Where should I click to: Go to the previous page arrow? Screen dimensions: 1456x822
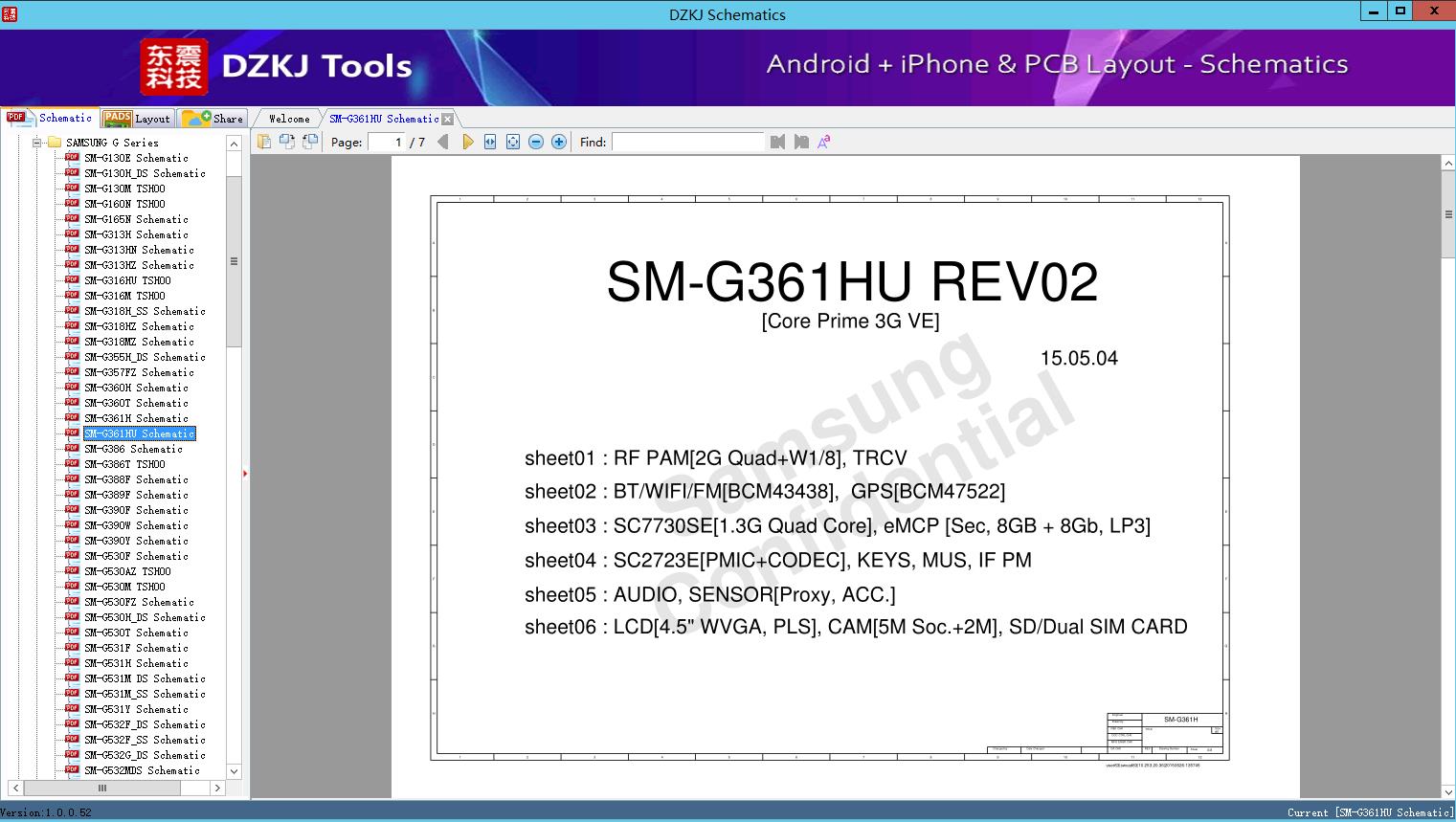pos(443,142)
